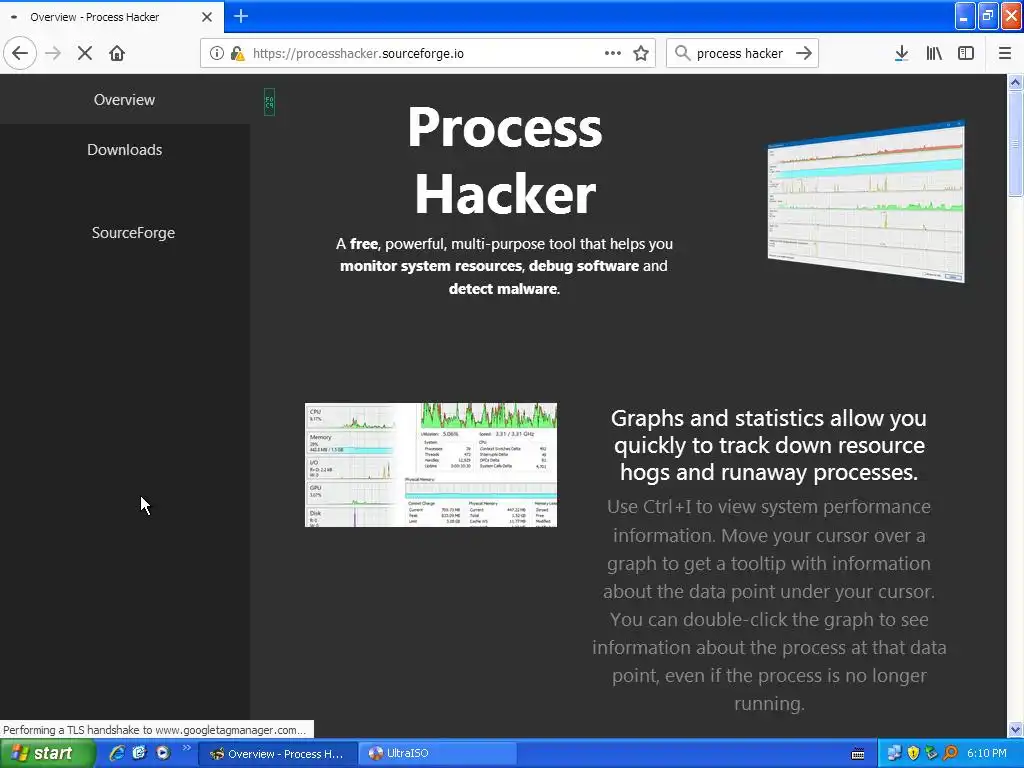This screenshot has height=768, width=1024.
Task: Open the browser home page
Action: (117, 53)
